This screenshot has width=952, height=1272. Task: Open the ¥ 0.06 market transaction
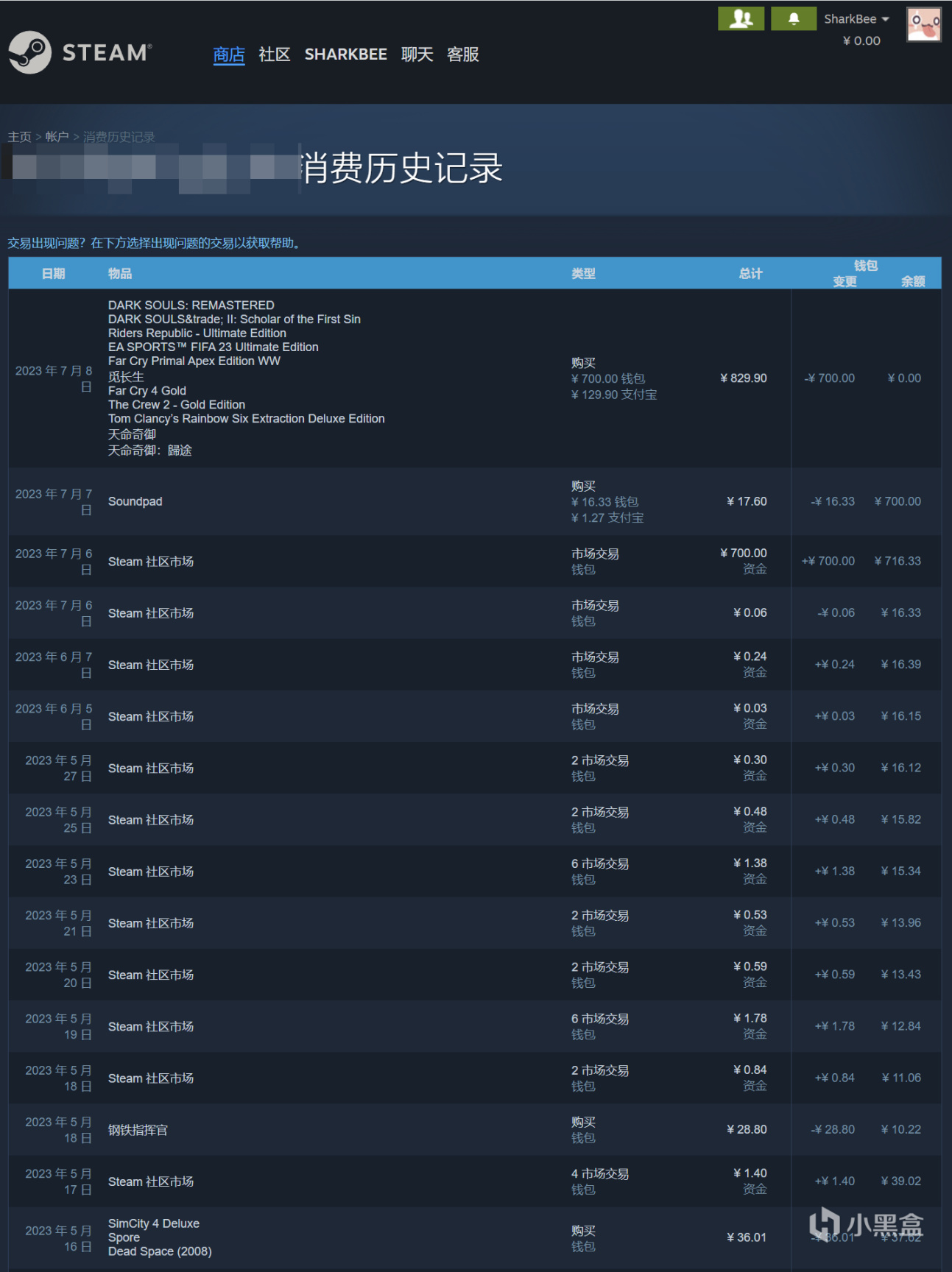point(475,613)
